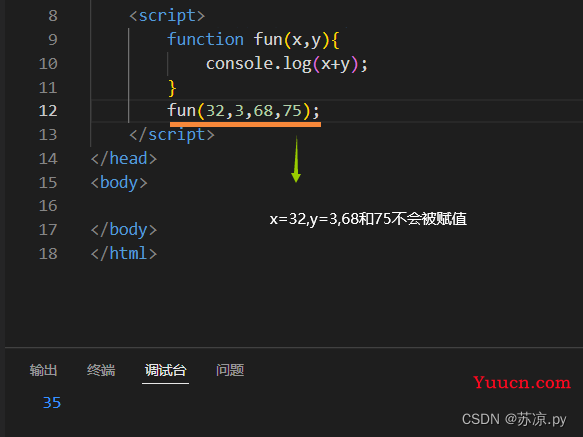Select the 调试台 tab
Image resolution: width=583 pixels, height=437 pixels.
[x=165, y=370]
